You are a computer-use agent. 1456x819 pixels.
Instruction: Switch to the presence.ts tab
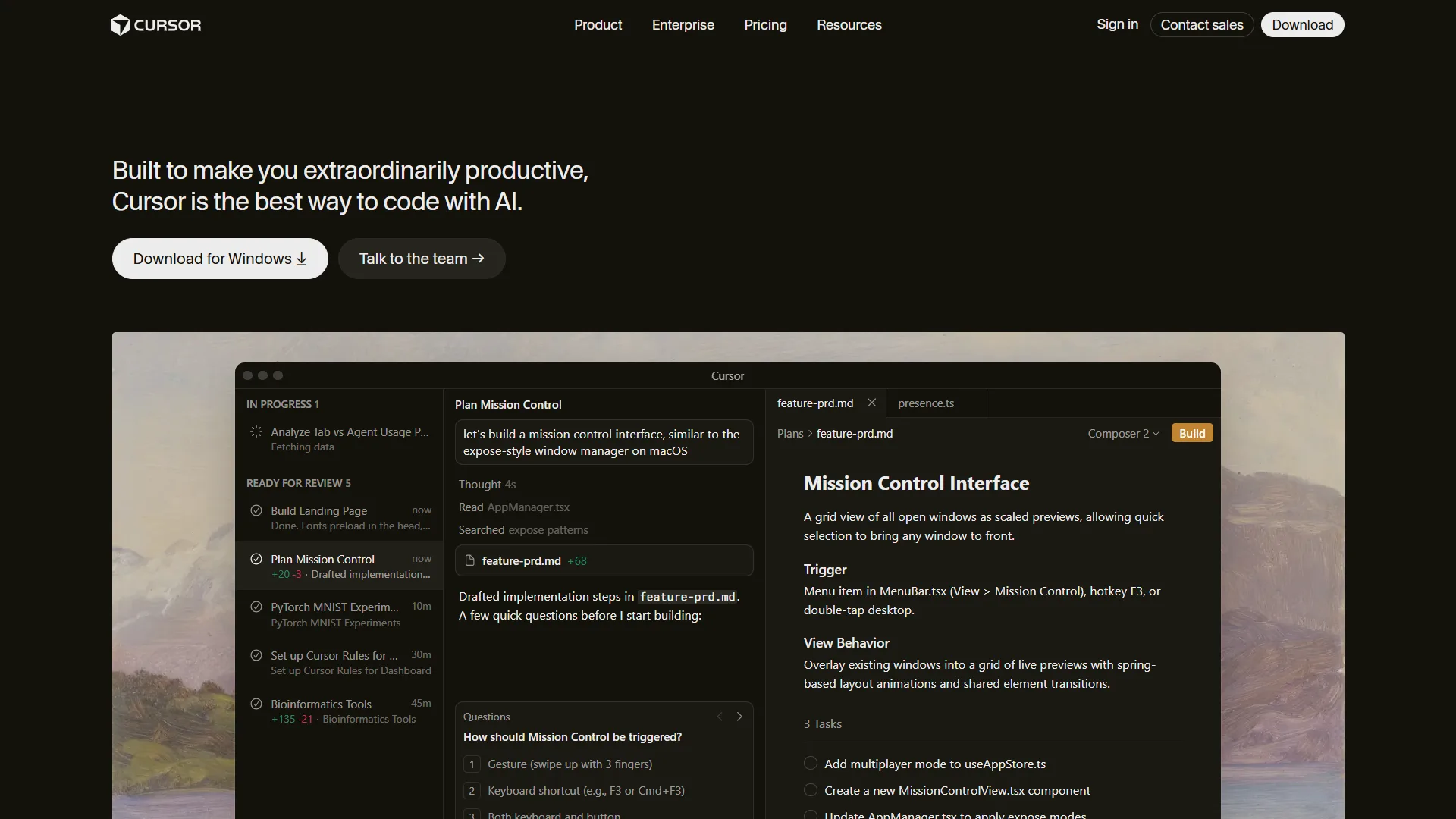pos(926,403)
